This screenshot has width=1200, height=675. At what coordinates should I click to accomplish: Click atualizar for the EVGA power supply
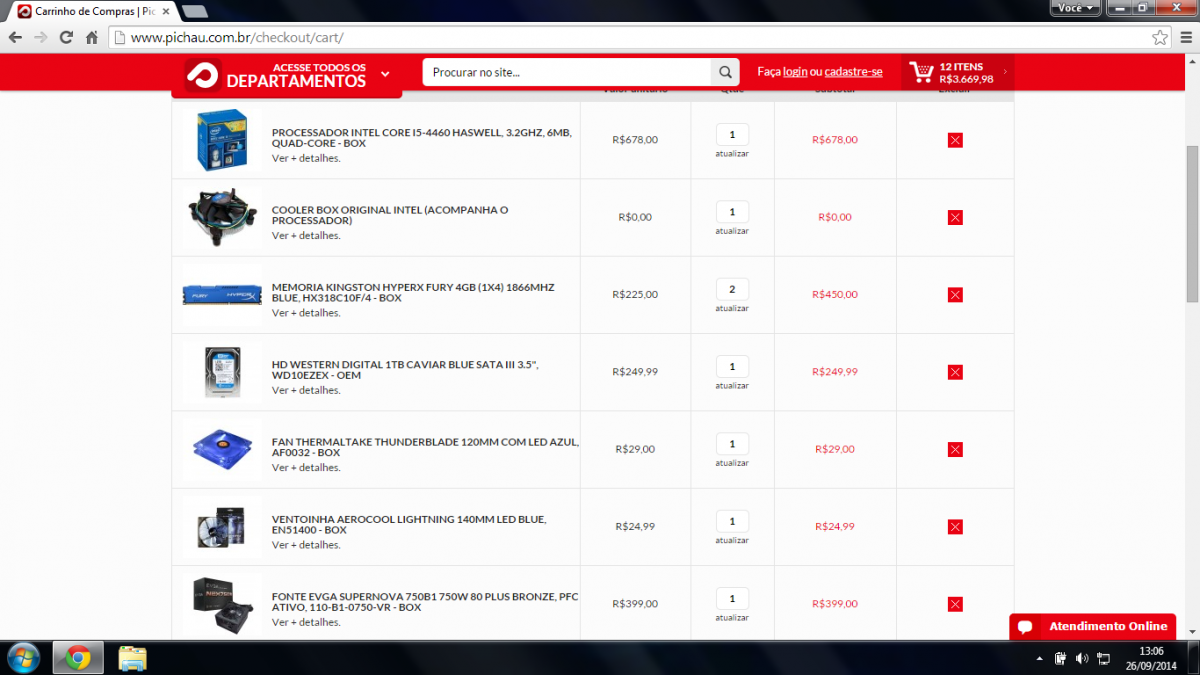(x=732, y=617)
